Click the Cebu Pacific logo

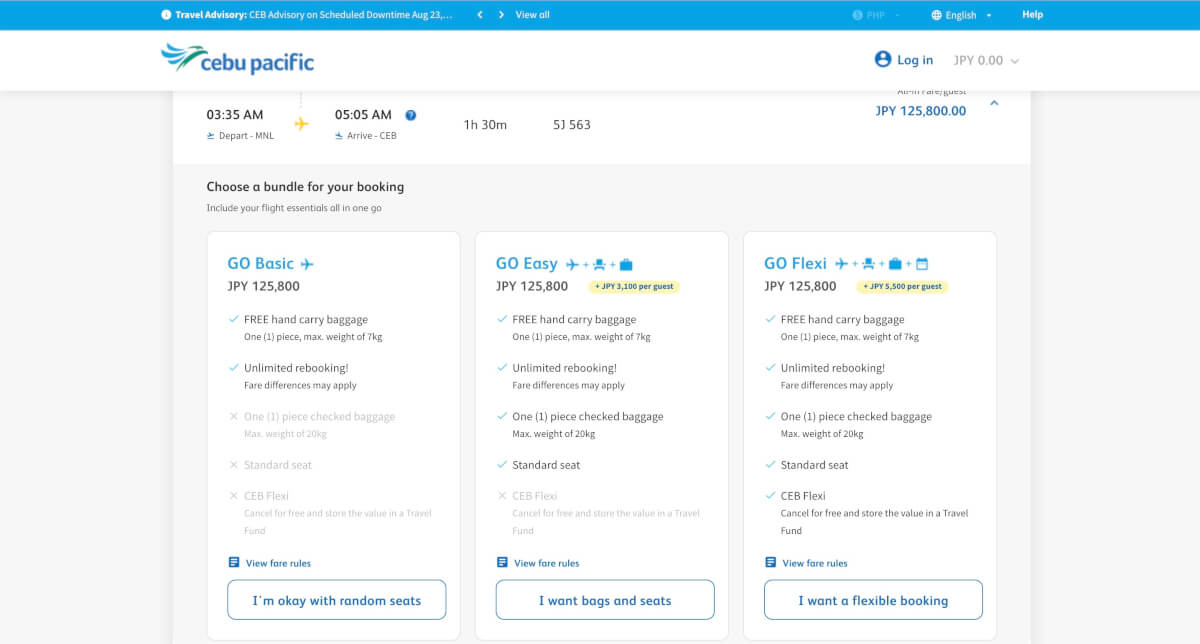(x=237, y=60)
